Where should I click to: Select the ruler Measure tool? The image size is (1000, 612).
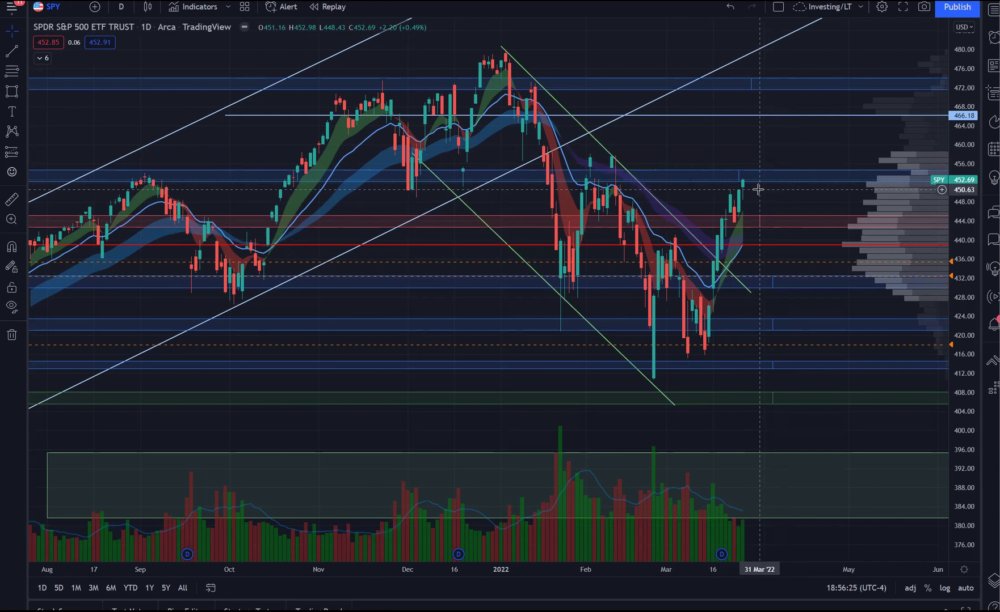[12, 200]
